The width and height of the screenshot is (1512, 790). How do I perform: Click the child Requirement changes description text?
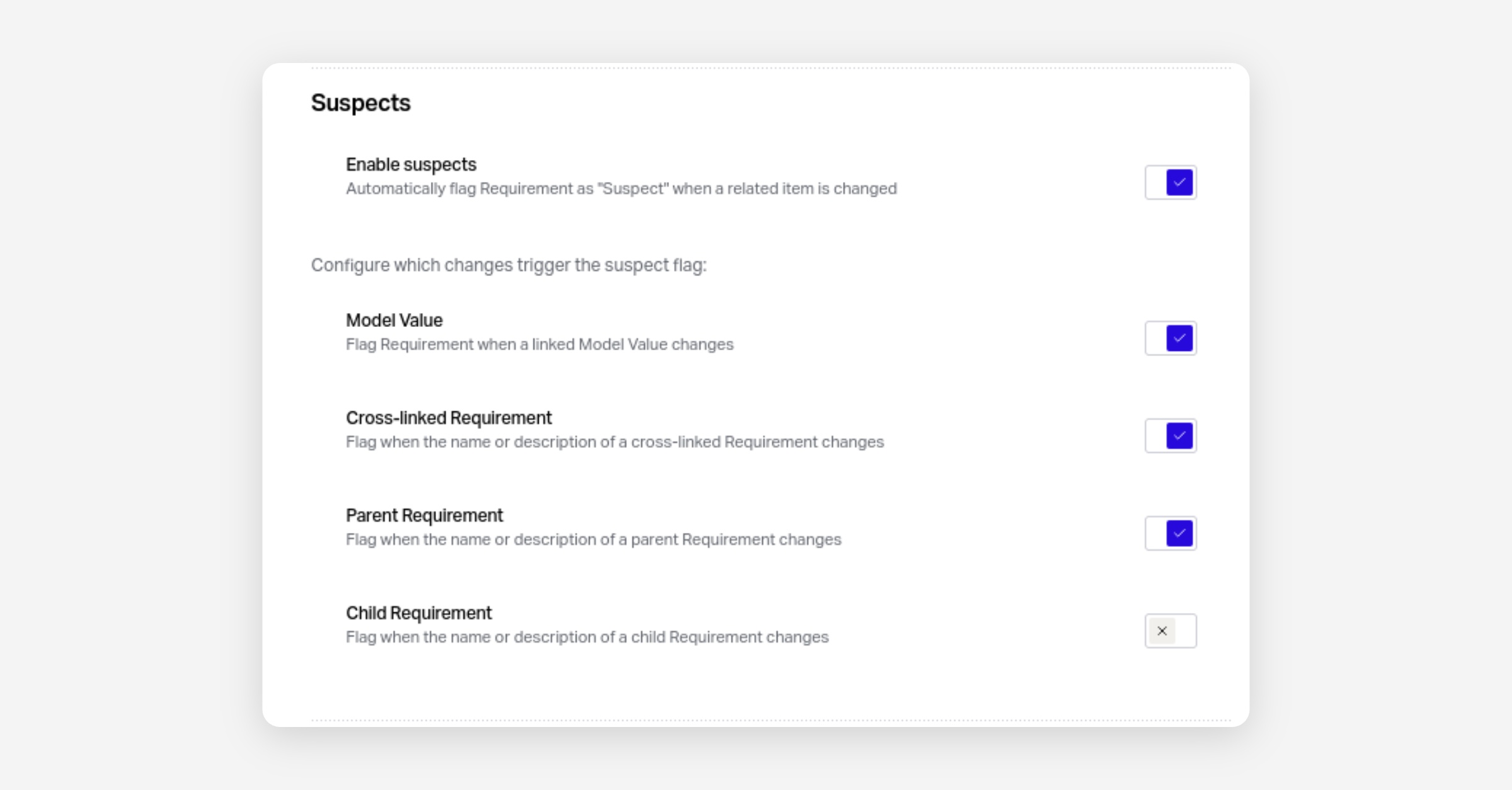pos(587,638)
